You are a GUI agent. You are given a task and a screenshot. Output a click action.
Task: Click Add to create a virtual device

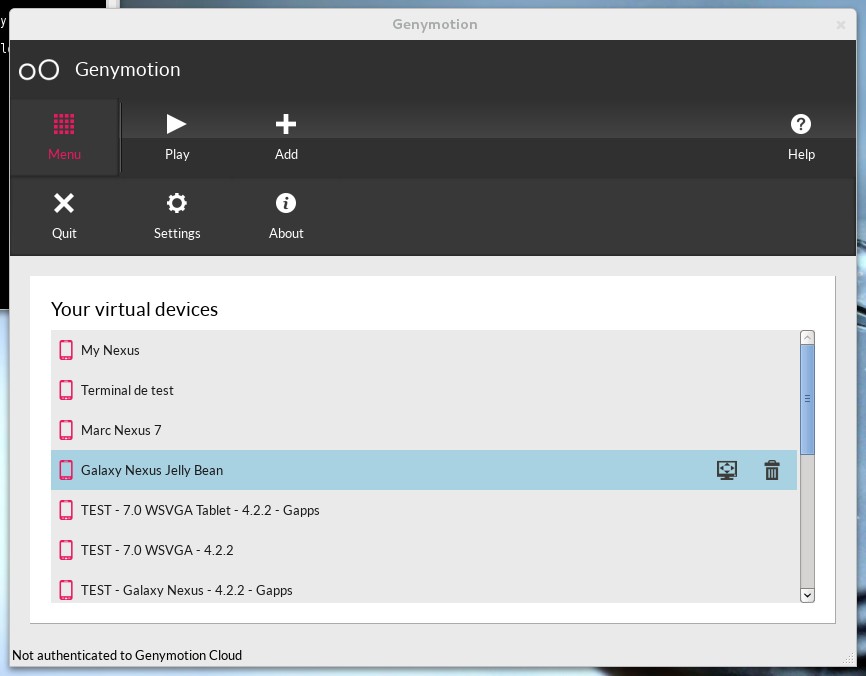[x=286, y=137]
